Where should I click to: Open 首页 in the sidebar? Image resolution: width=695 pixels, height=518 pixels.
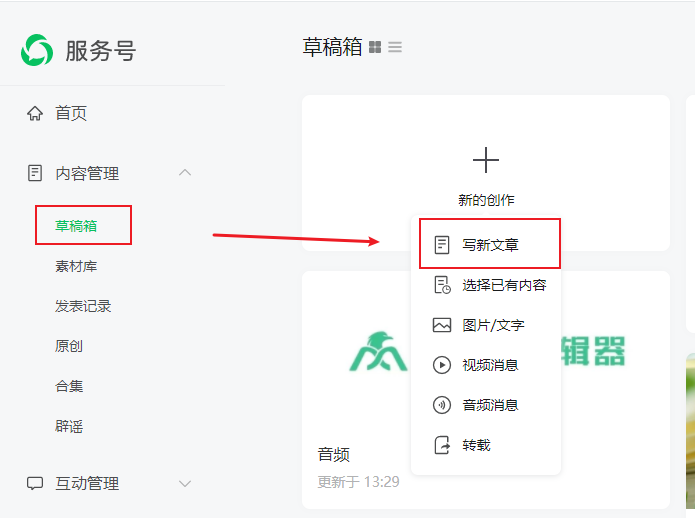pos(71,113)
